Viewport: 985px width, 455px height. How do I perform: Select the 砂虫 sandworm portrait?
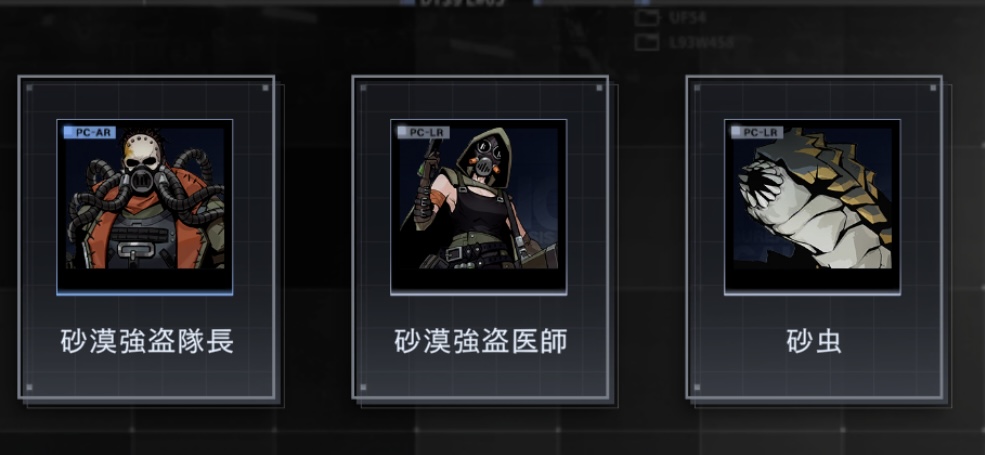click(812, 206)
